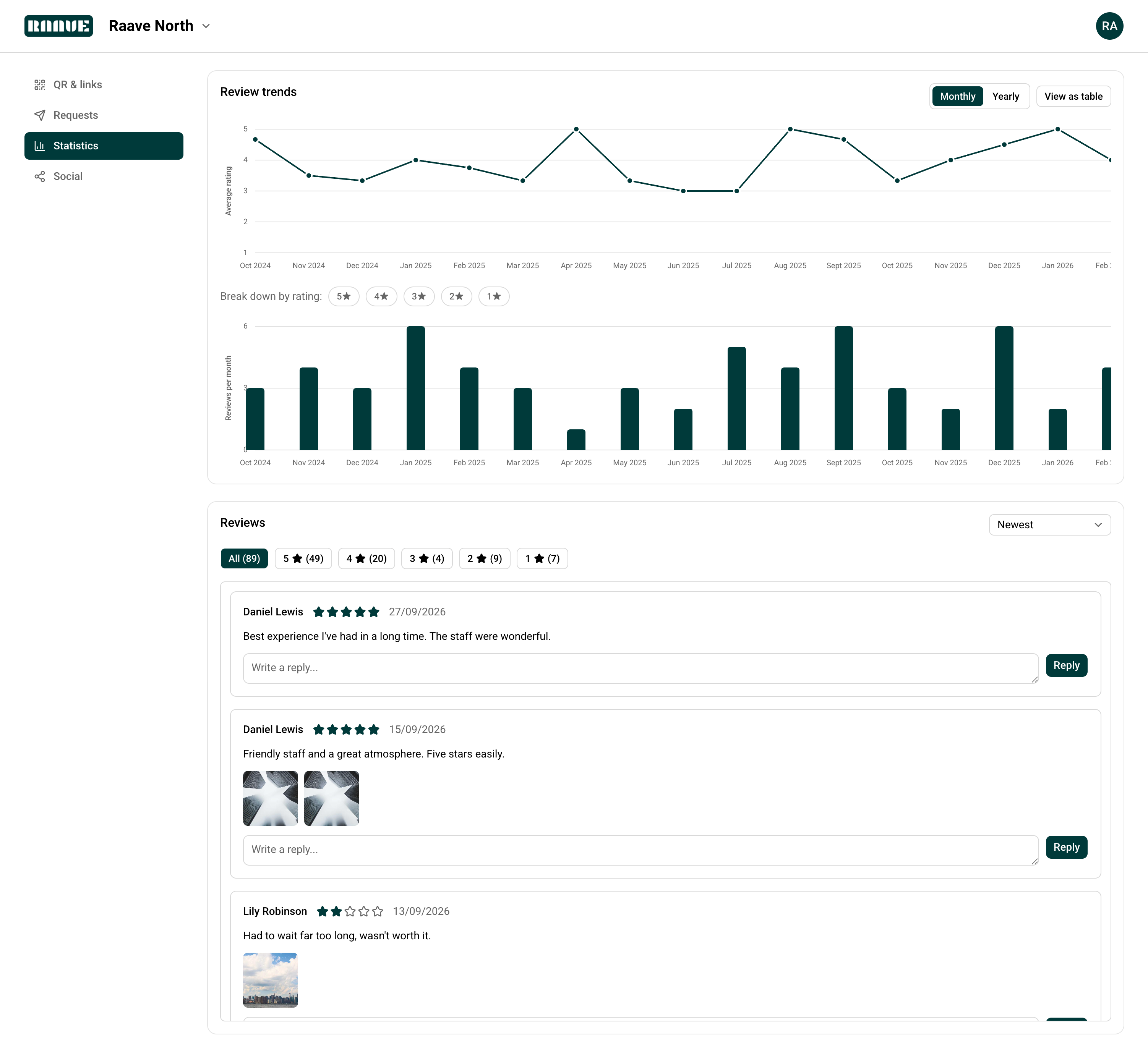Focus reply field under 15/09/2026 review

pos(640,850)
